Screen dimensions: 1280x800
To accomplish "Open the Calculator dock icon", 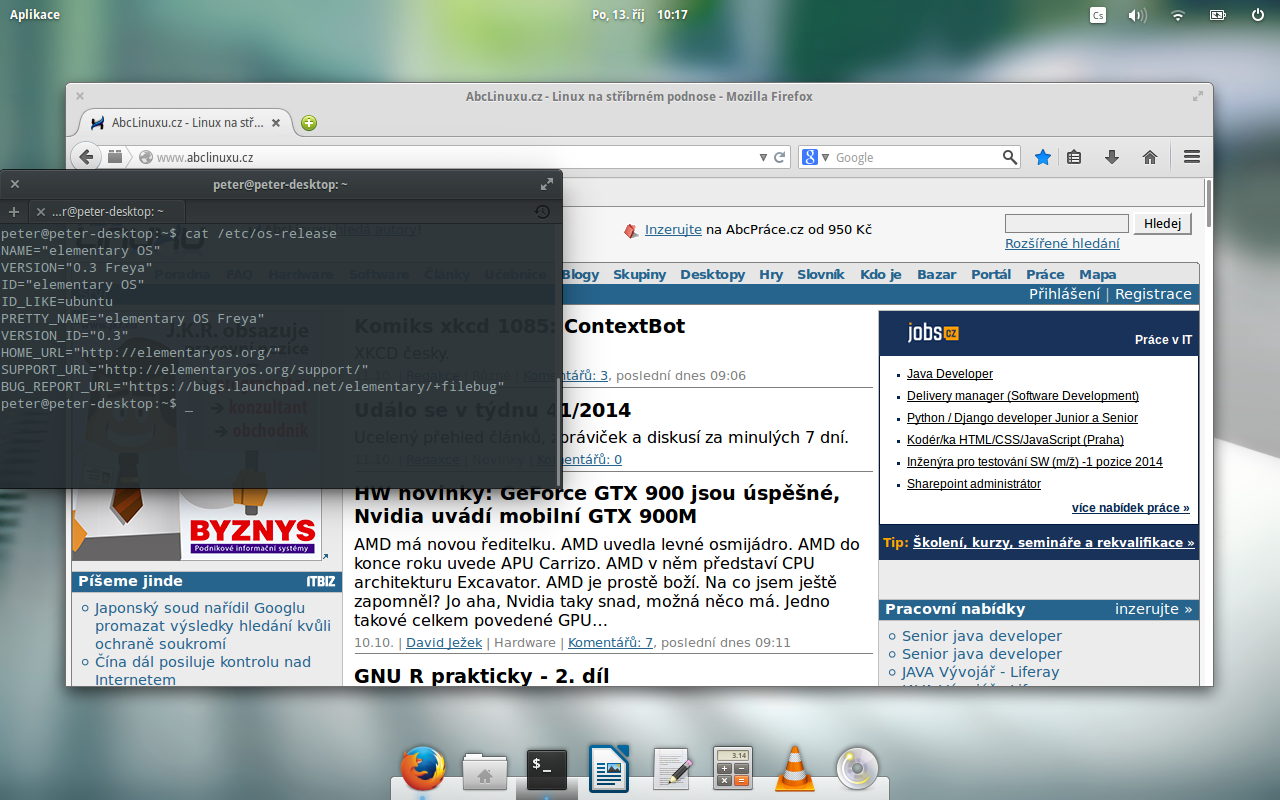I will (x=733, y=770).
